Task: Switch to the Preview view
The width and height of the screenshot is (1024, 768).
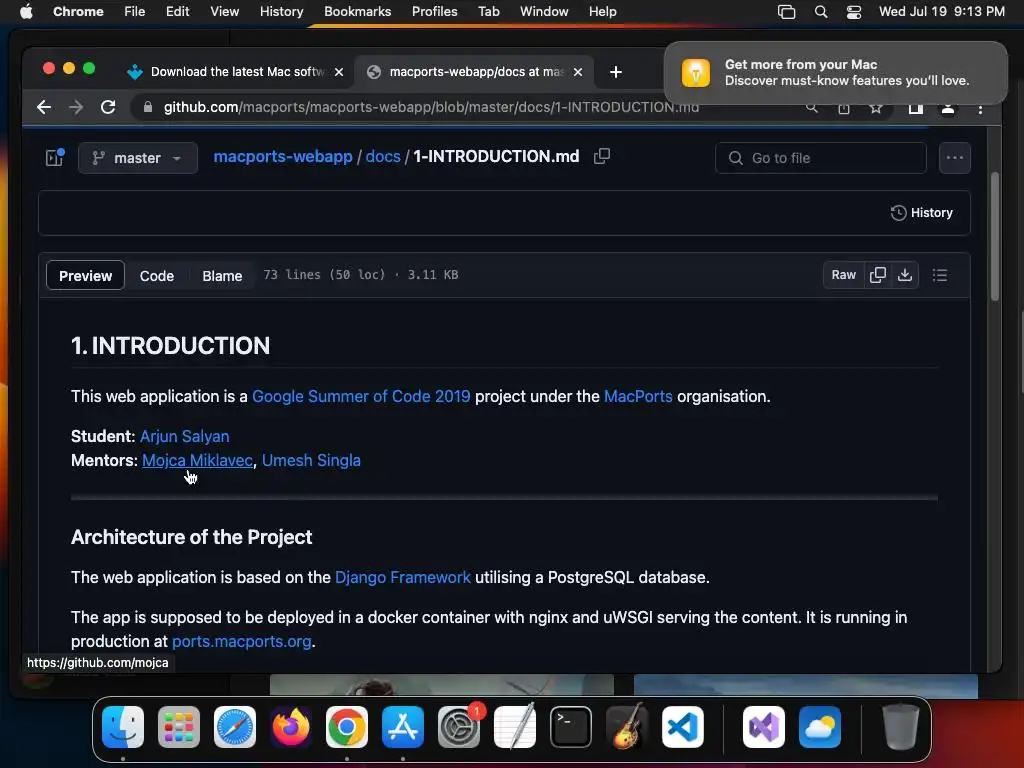Action: [x=86, y=276]
